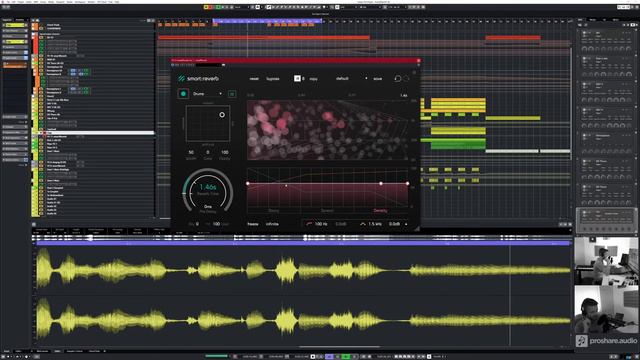Toggle the A state button in smart:reverb
The image size is (640, 360).
tap(297, 78)
